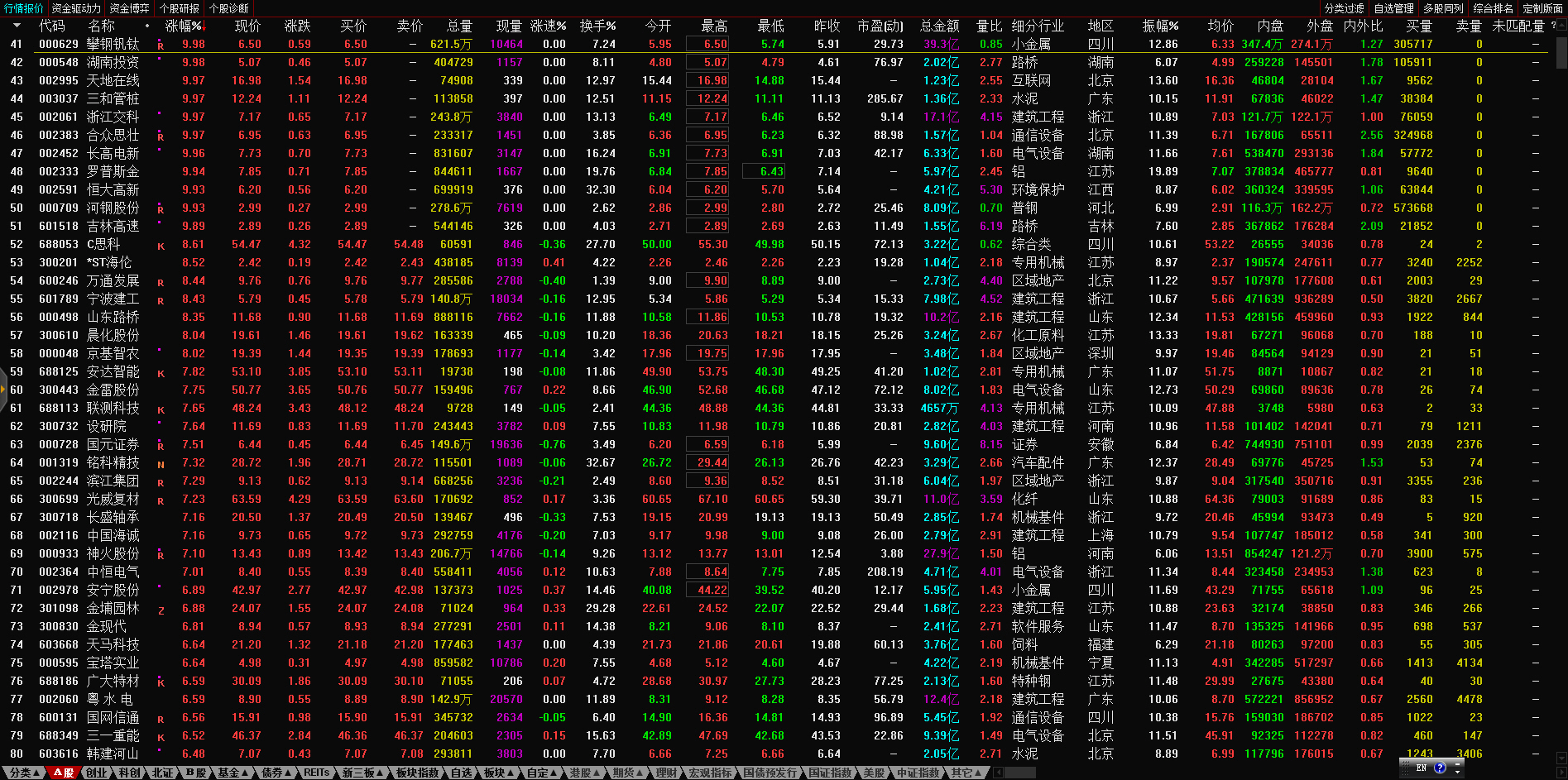Switch to the 资金驱动力 tab
The width and height of the screenshot is (1568, 780).
pyautogui.click(x=75, y=8)
